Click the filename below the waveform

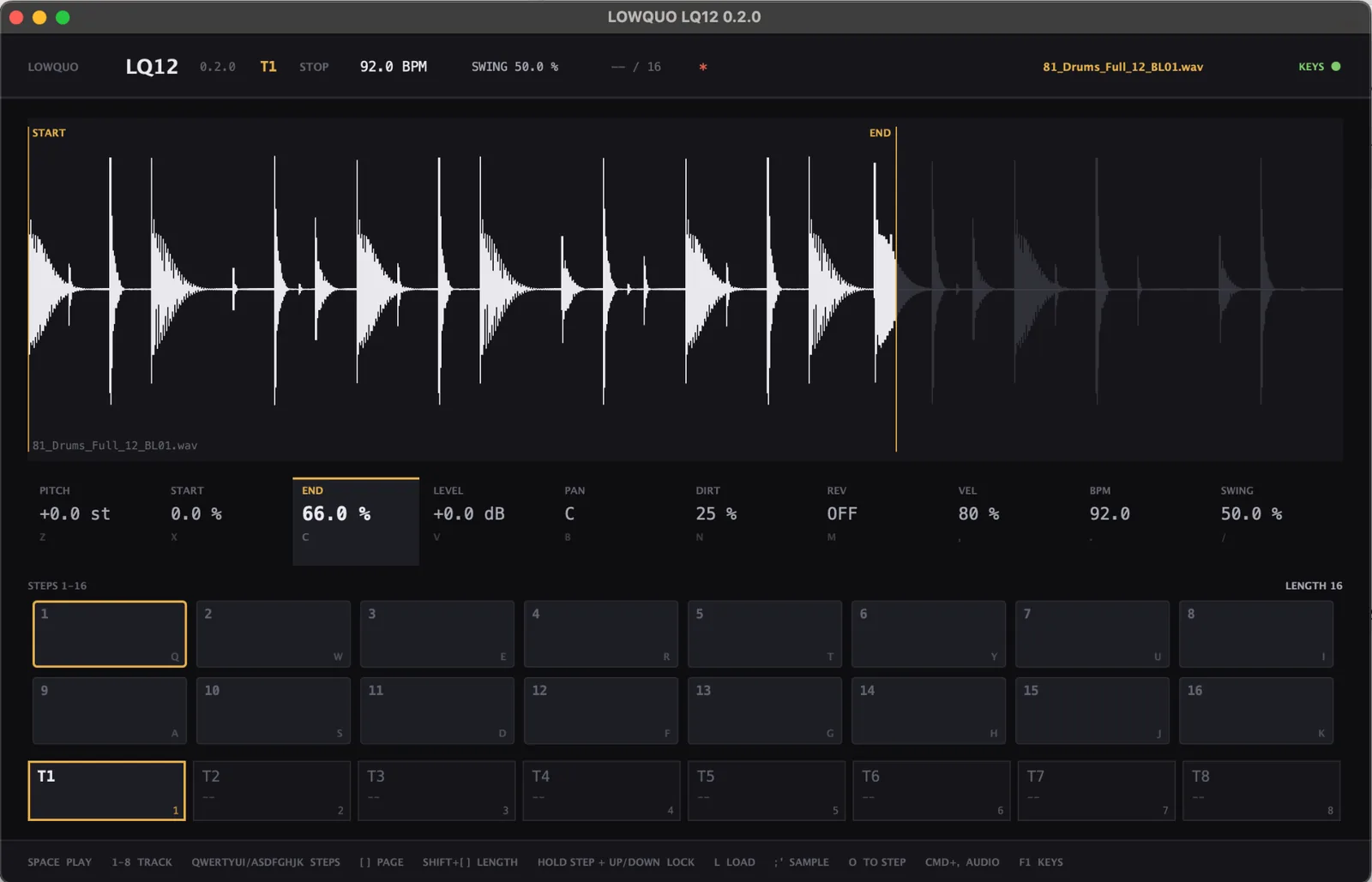click(115, 446)
